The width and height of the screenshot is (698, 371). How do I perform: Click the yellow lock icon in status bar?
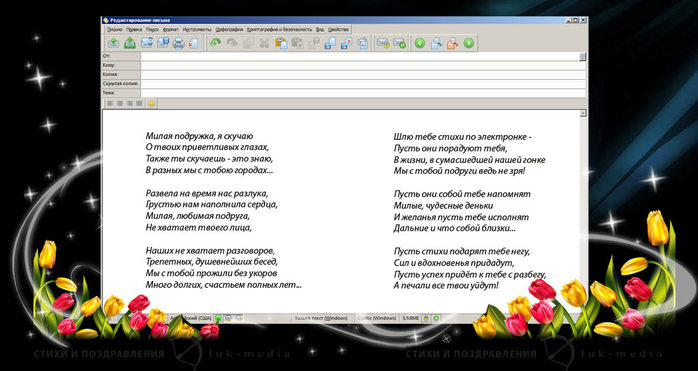pyautogui.click(x=426, y=318)
